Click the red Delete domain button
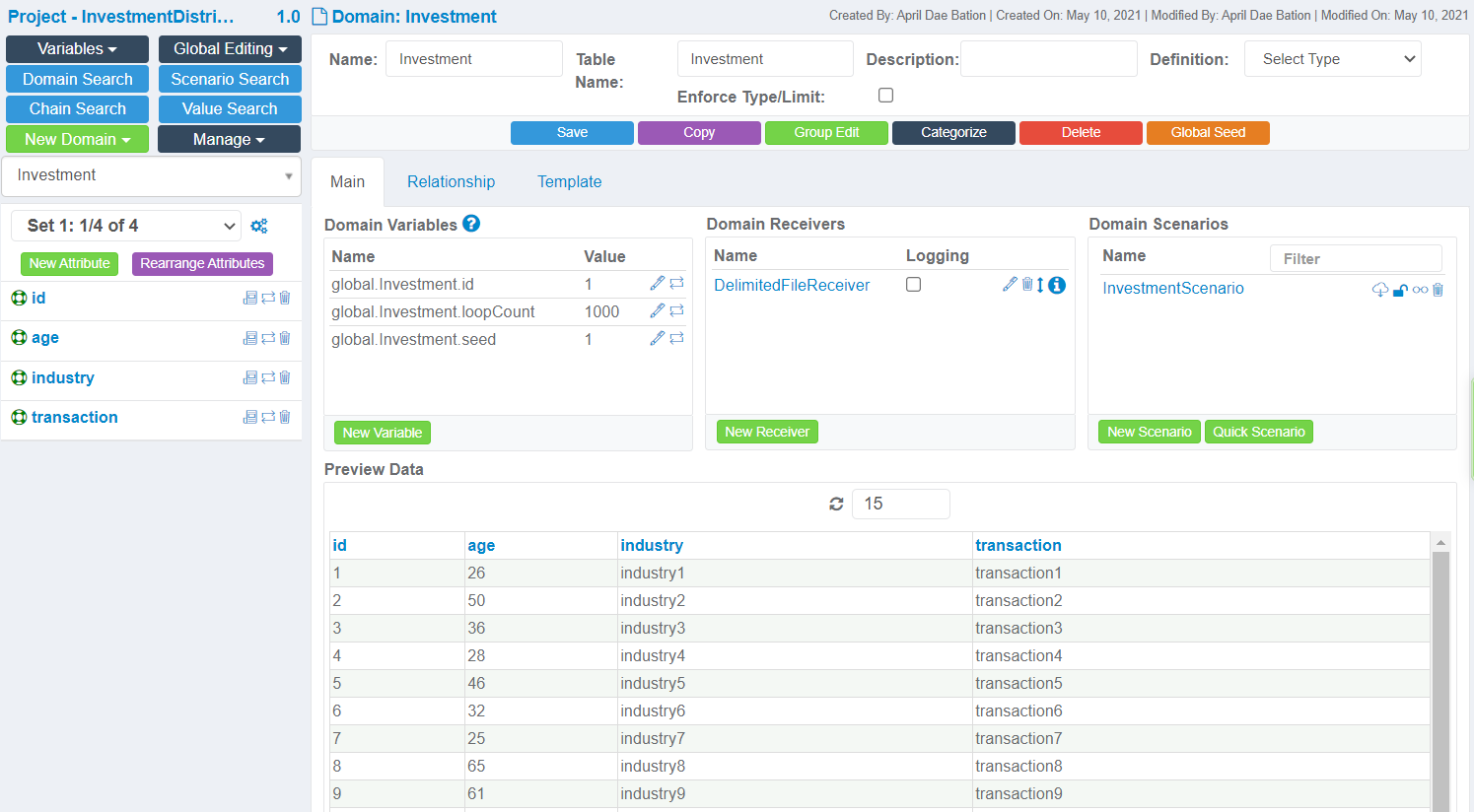 click(1081, 133)
